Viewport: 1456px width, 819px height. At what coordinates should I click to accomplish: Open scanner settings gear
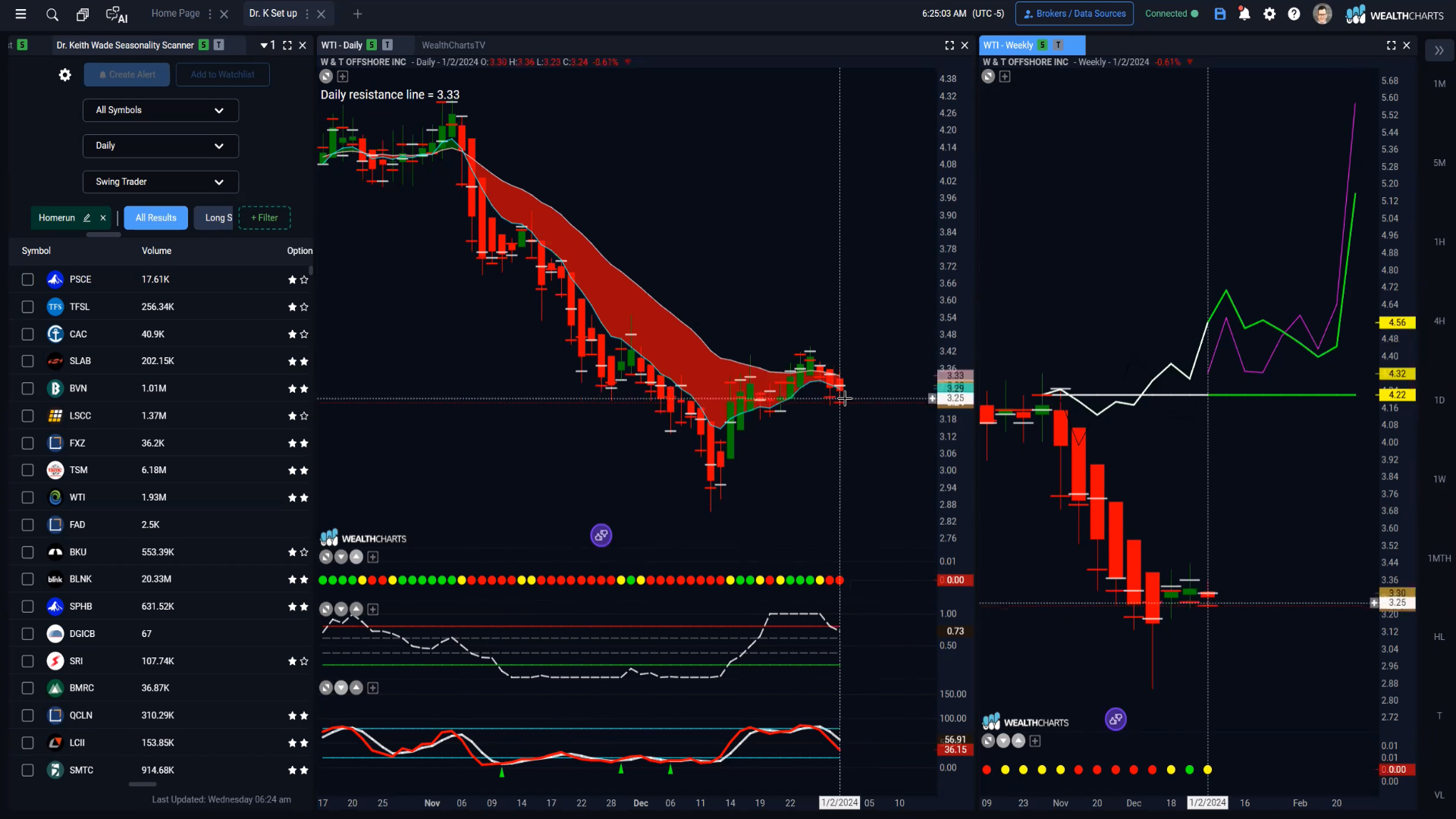point(65,74)
